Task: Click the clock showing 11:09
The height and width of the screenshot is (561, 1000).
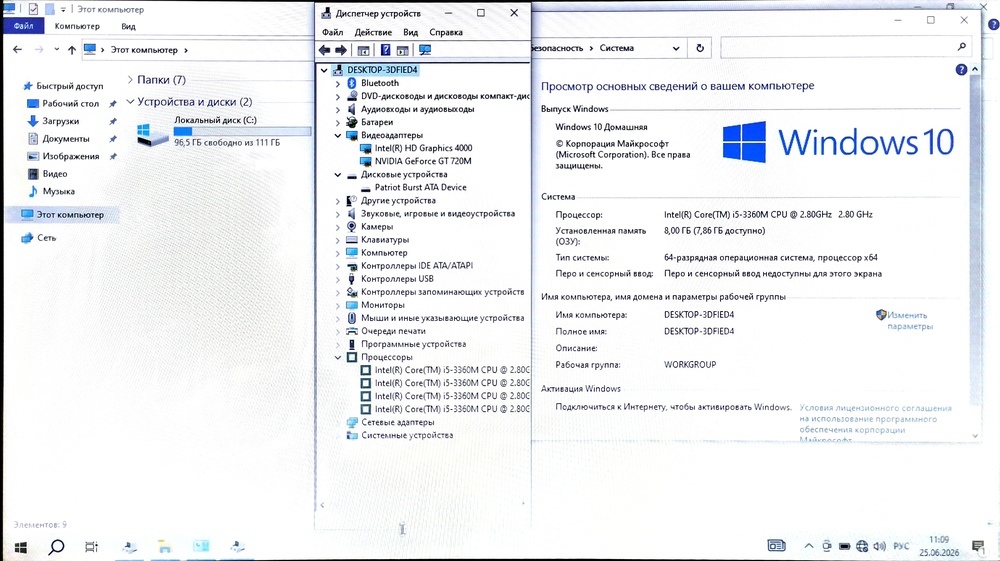Action: (939, 539)
